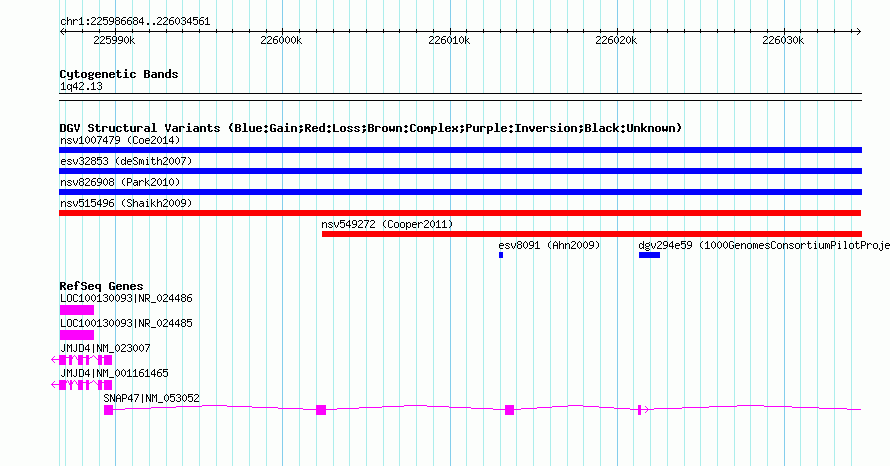890x466 pixels.
Task: Click the exon glyph under JMJD4|NM_001161465
Action: click(82, 385)
